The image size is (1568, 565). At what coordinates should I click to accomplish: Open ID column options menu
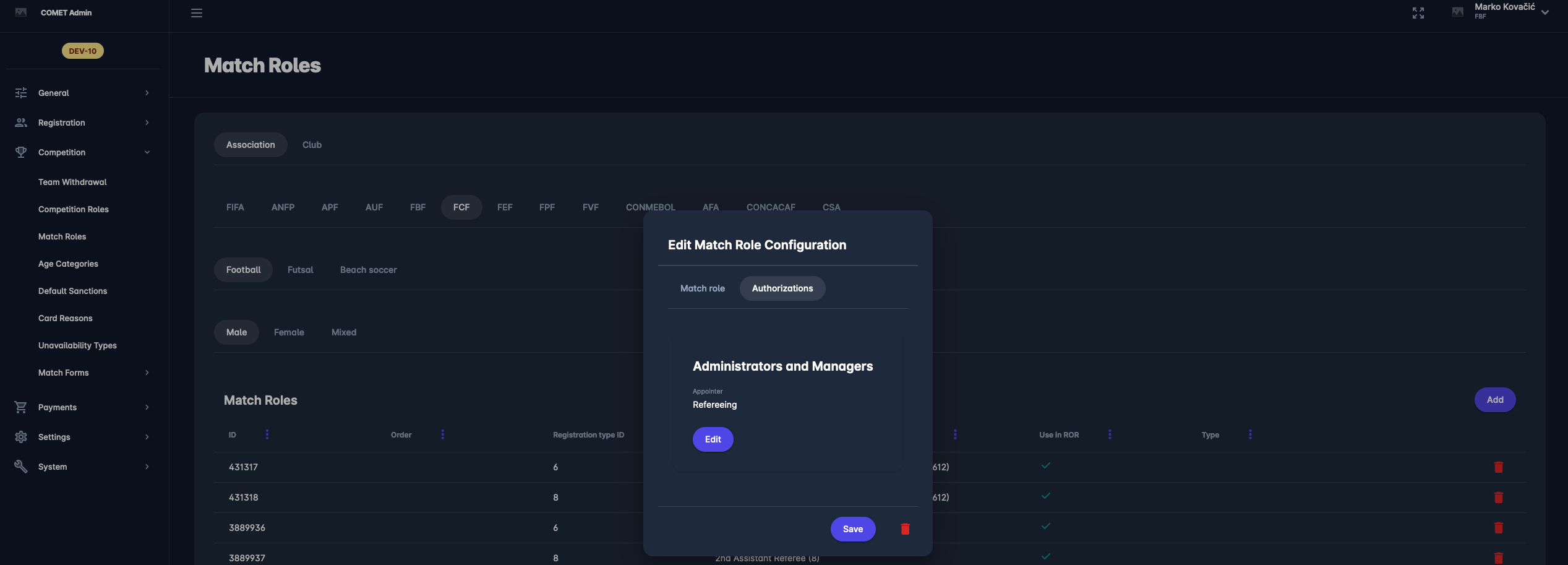pyautogui.click(x=267, y=434)
